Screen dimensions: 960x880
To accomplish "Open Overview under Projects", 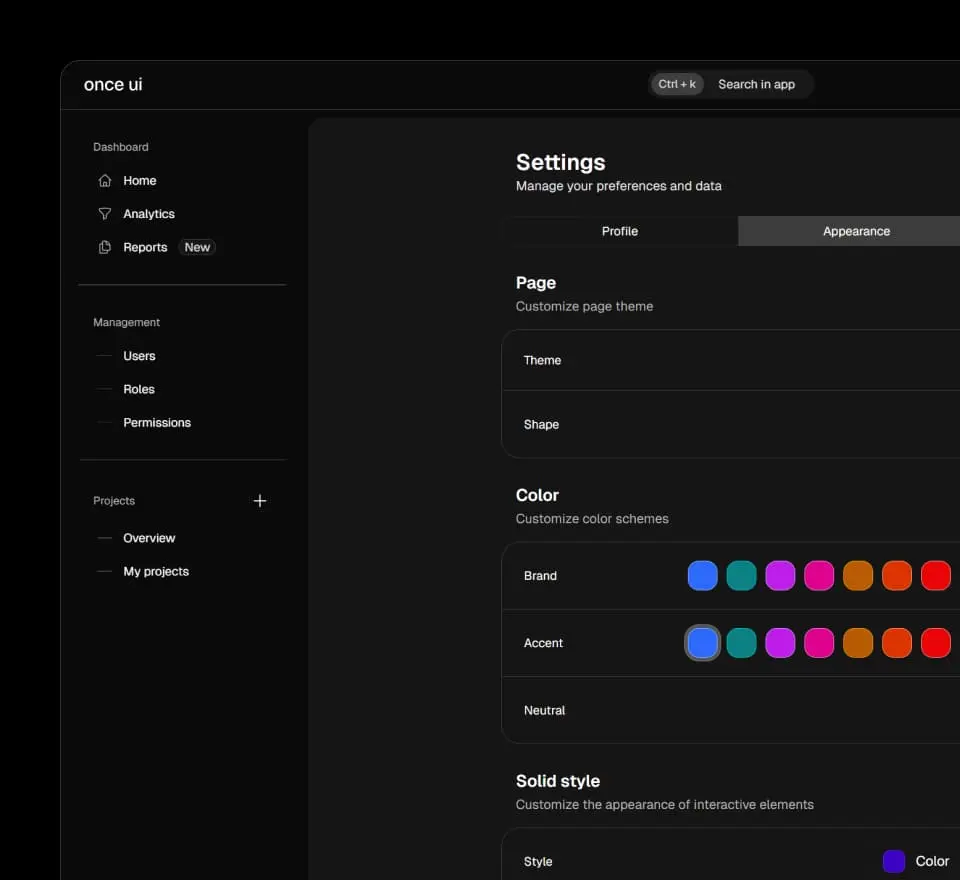I will (149, 538).
